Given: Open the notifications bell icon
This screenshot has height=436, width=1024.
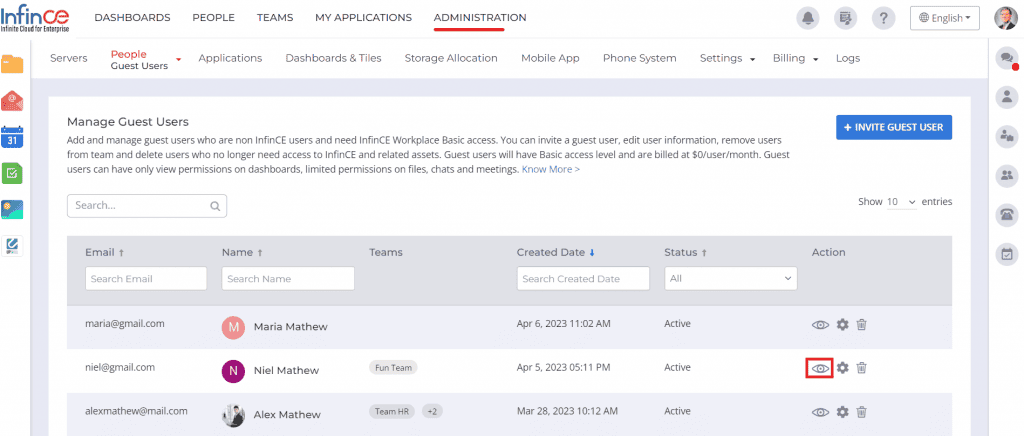Looking at the screenshot, I should pyautogui.click(x=806, y=18).
